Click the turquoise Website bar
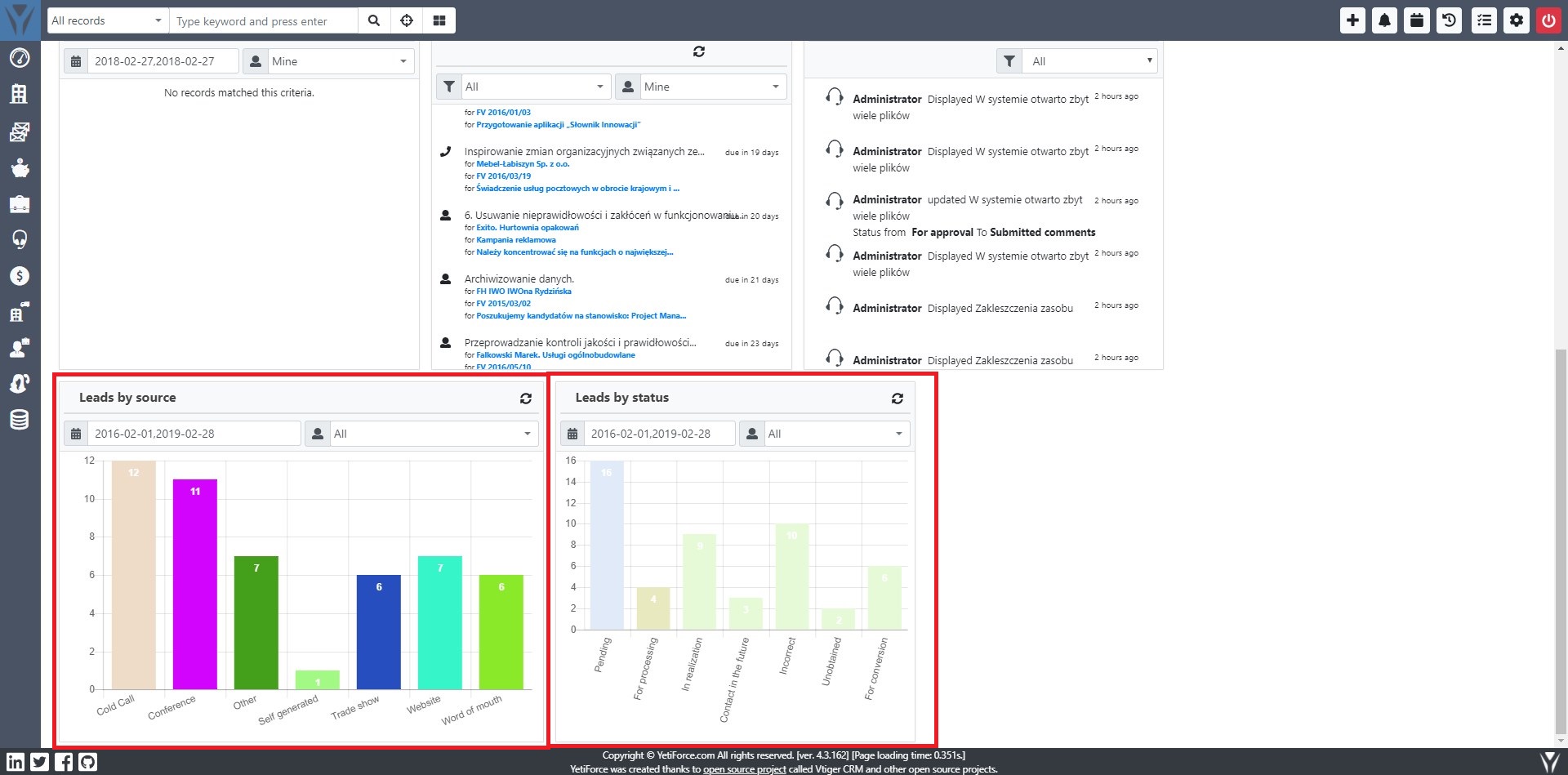This screenshot has height=775, width=1568. tap(439, 622)
